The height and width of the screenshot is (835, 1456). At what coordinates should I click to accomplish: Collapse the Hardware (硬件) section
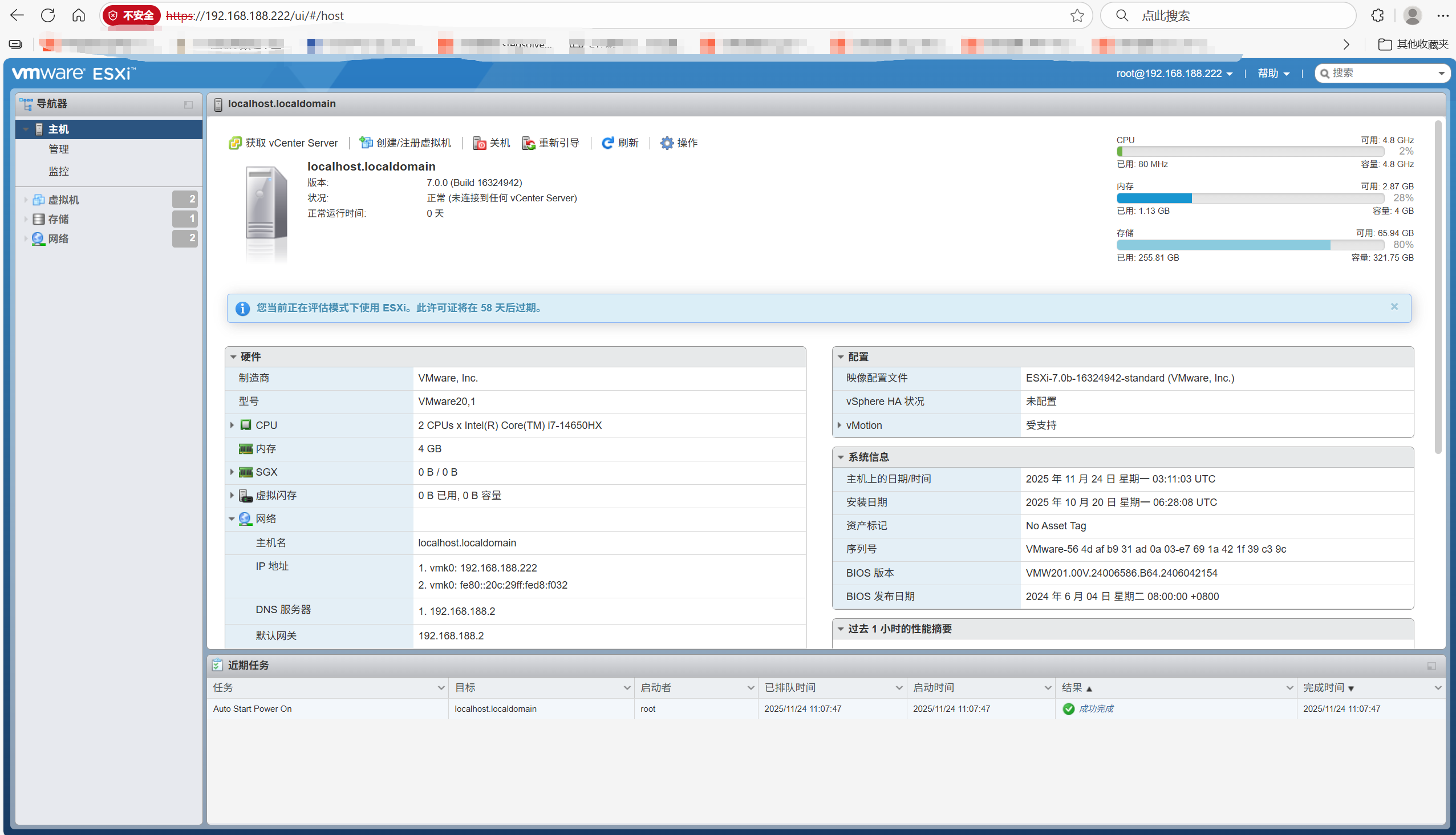pyautogui.click(x=233, y=356)
